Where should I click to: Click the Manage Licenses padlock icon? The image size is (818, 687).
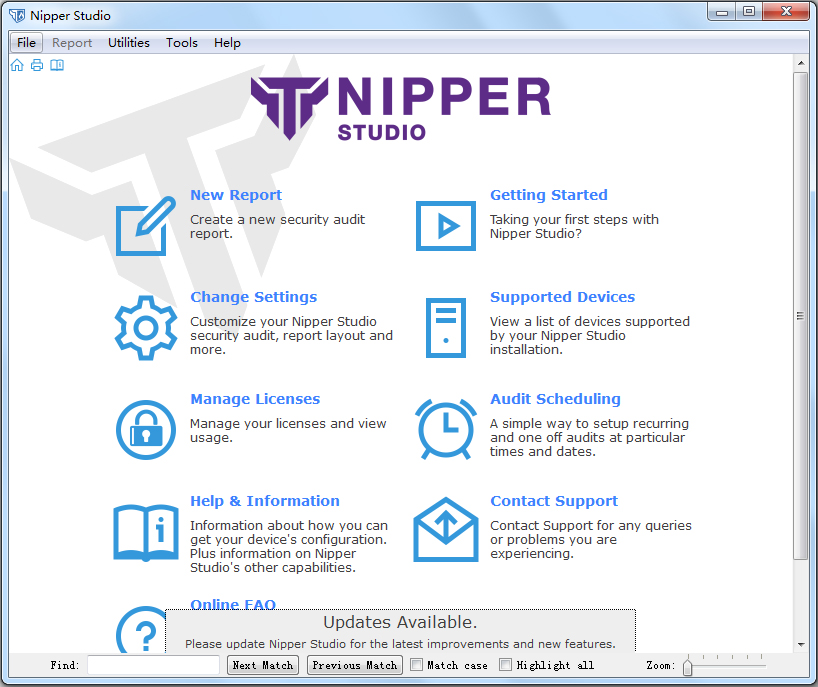[x=145, y=429]
